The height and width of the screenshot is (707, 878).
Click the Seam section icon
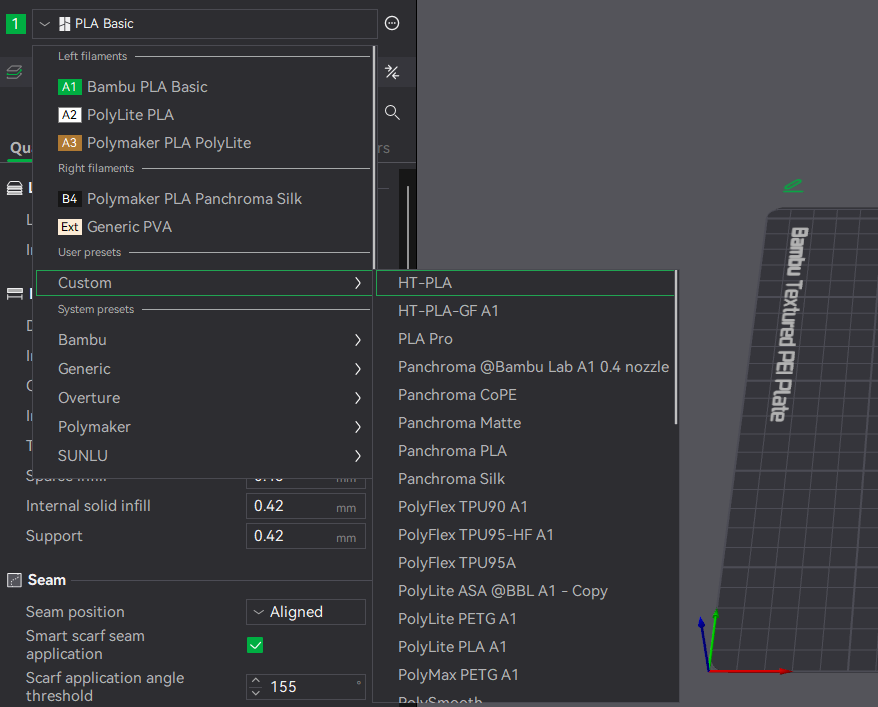coord(15,580)
